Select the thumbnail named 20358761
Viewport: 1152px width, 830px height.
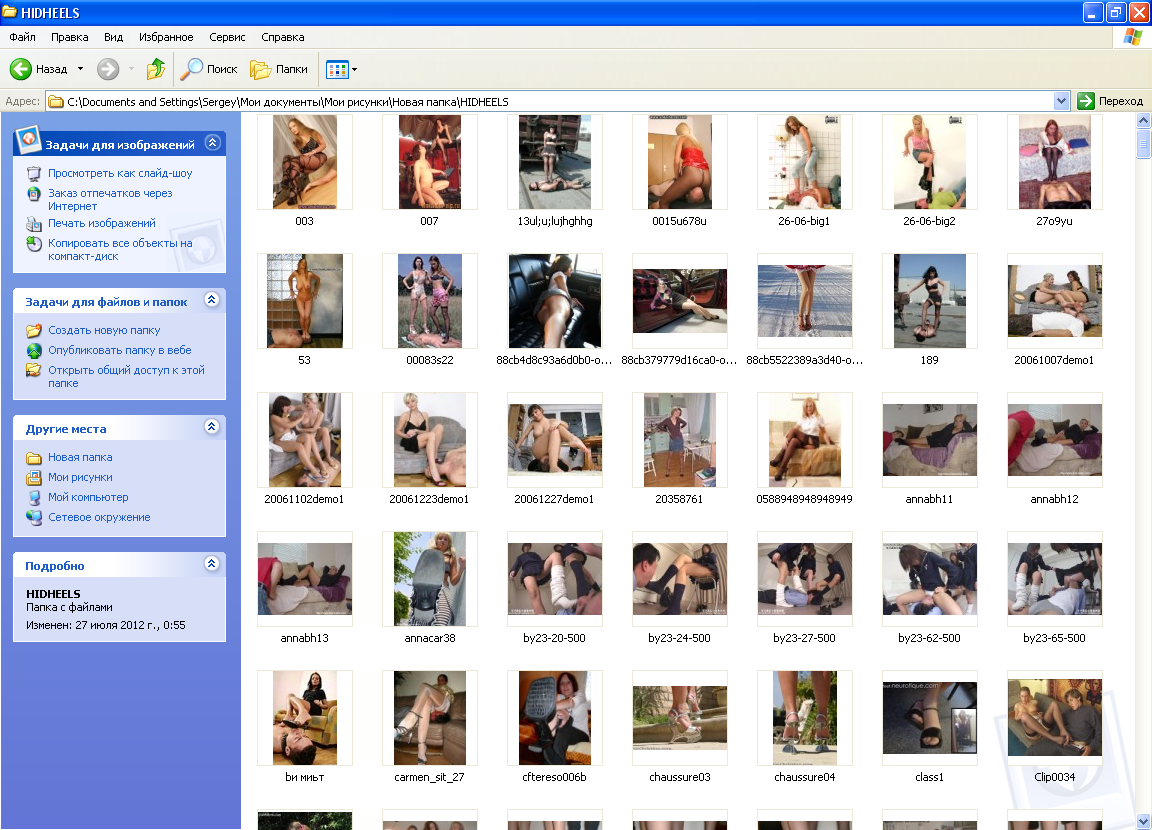tap(680, 440)
